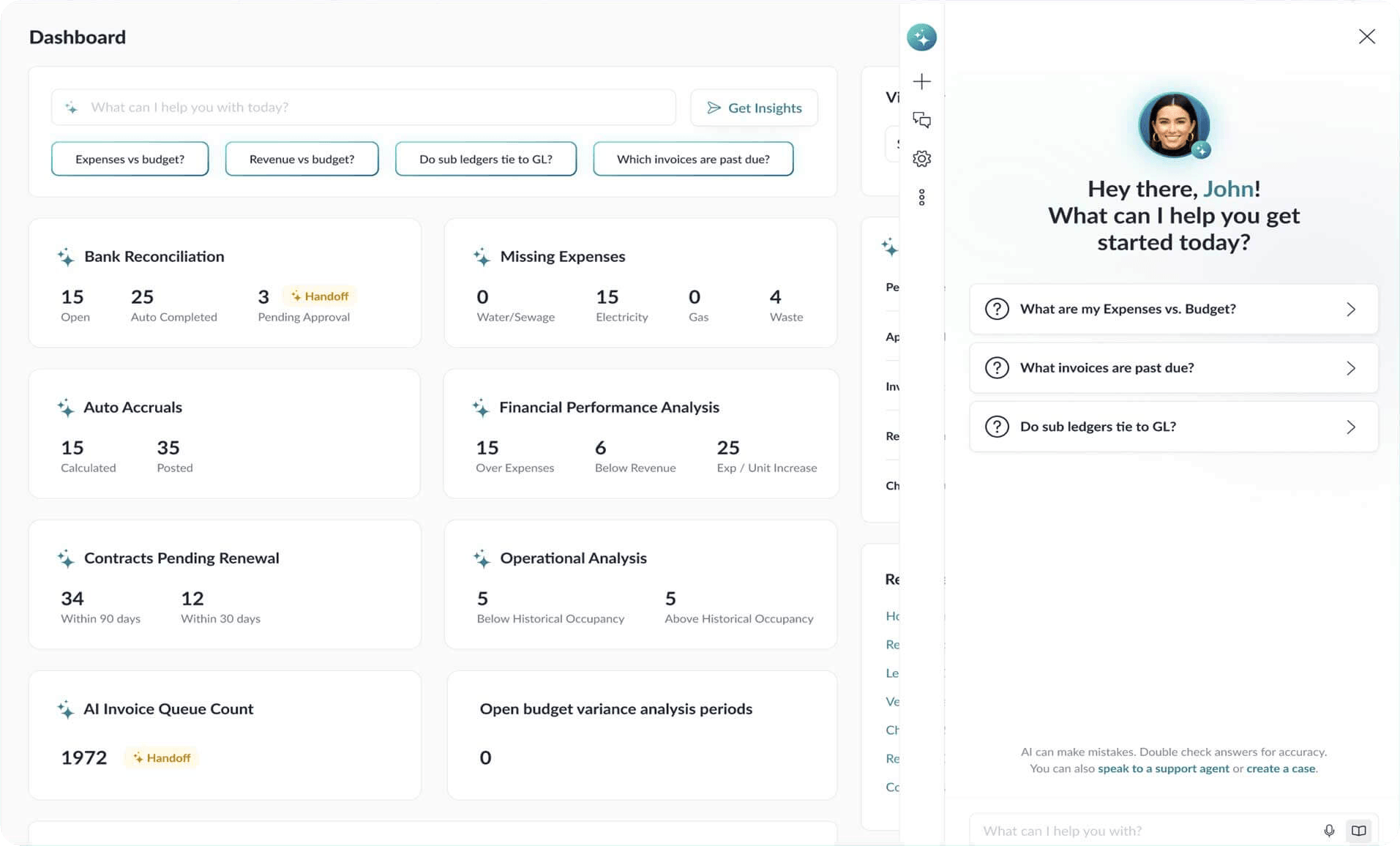The height and width of the screenshot is (846, 1400).
Task: Click the 15 Electricity value
Action: coord(607,296)
